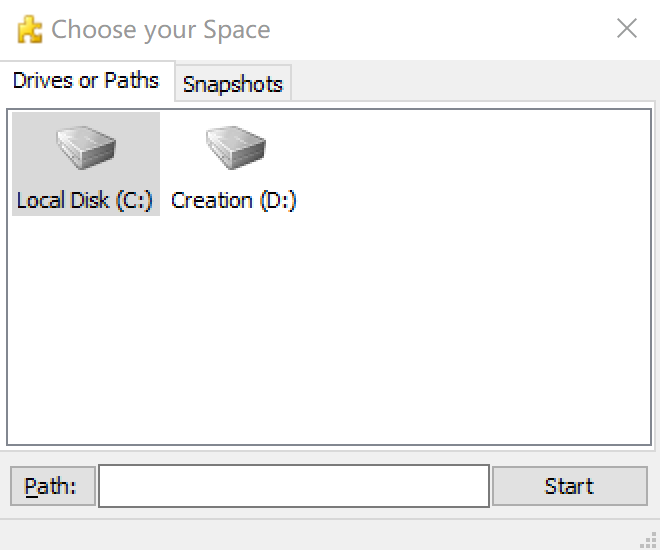Click empty title bar left of close button
This screenshot has width=660, height=550.
click(440, 29)
